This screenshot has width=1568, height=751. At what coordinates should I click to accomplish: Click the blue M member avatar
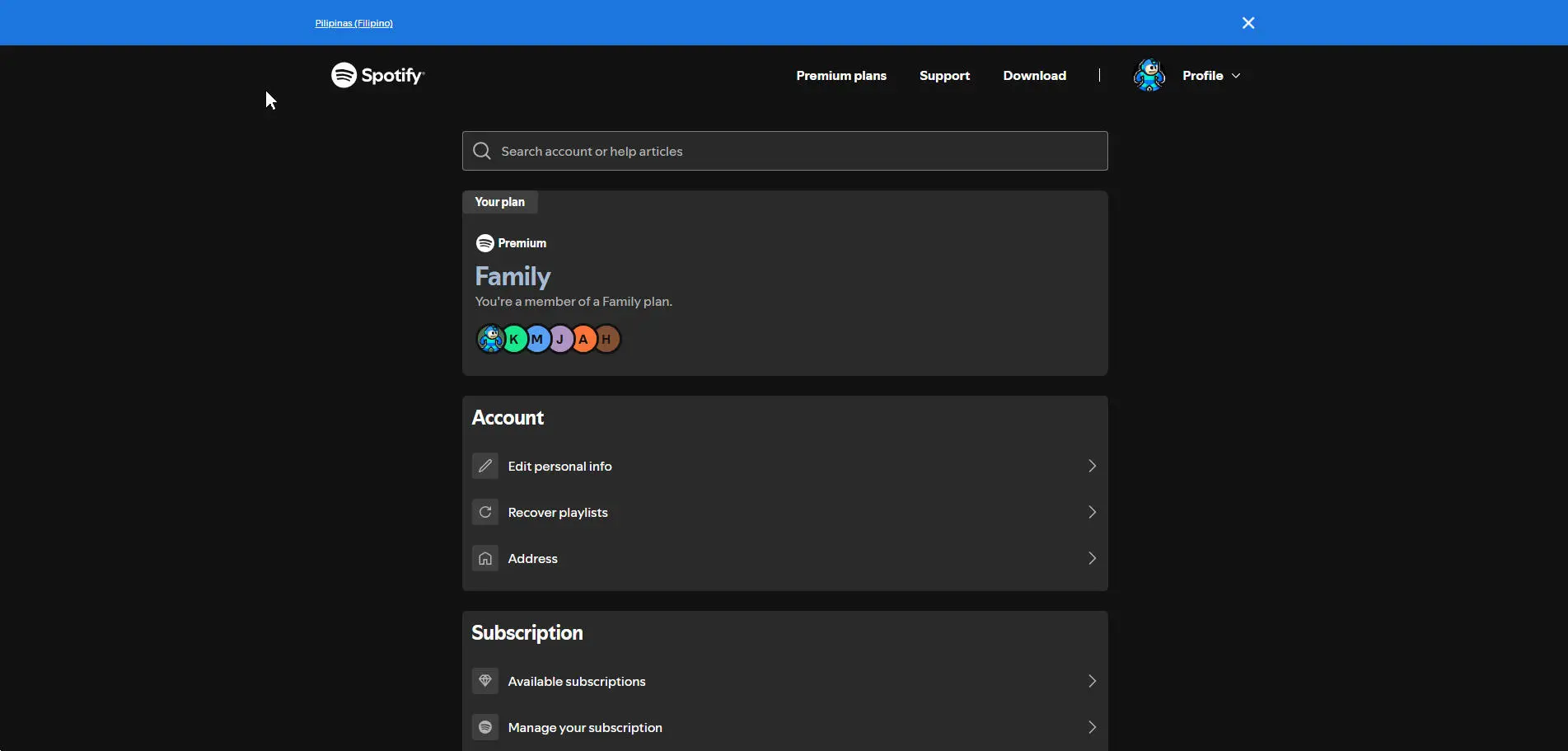pyautogui.click(x=537, y=339)
